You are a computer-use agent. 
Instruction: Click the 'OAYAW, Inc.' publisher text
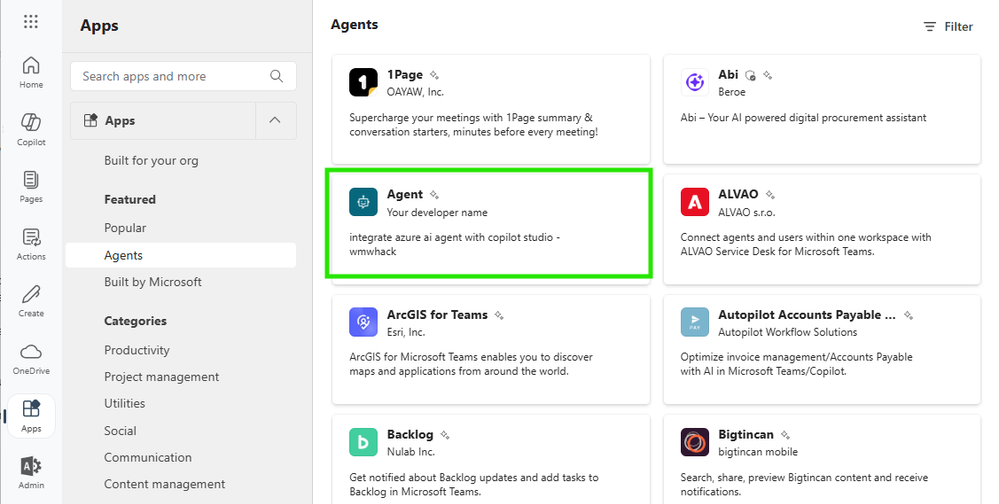(x=415, y=92)
